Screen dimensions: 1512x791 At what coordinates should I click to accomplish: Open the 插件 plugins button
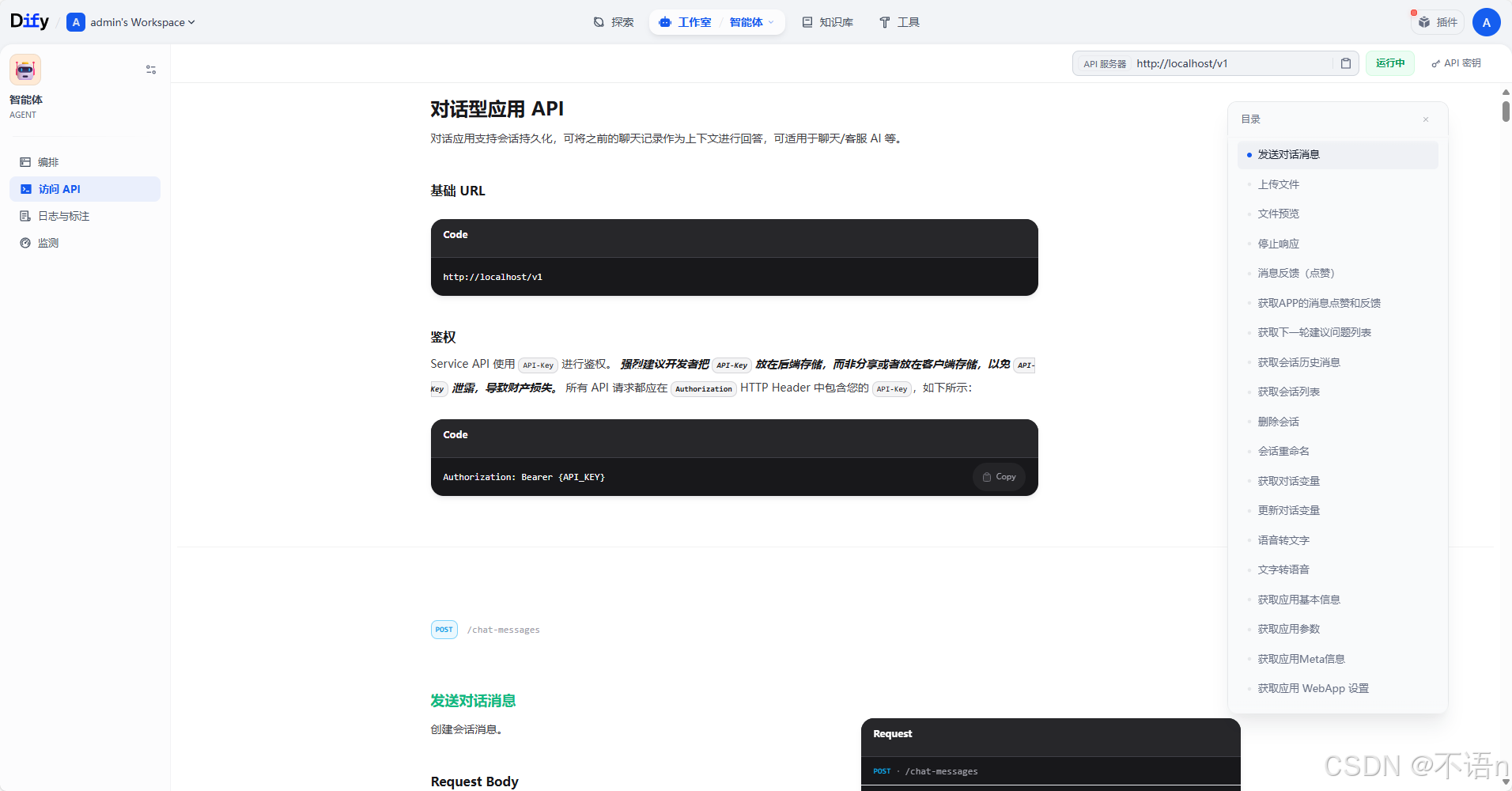[1438, 22]
